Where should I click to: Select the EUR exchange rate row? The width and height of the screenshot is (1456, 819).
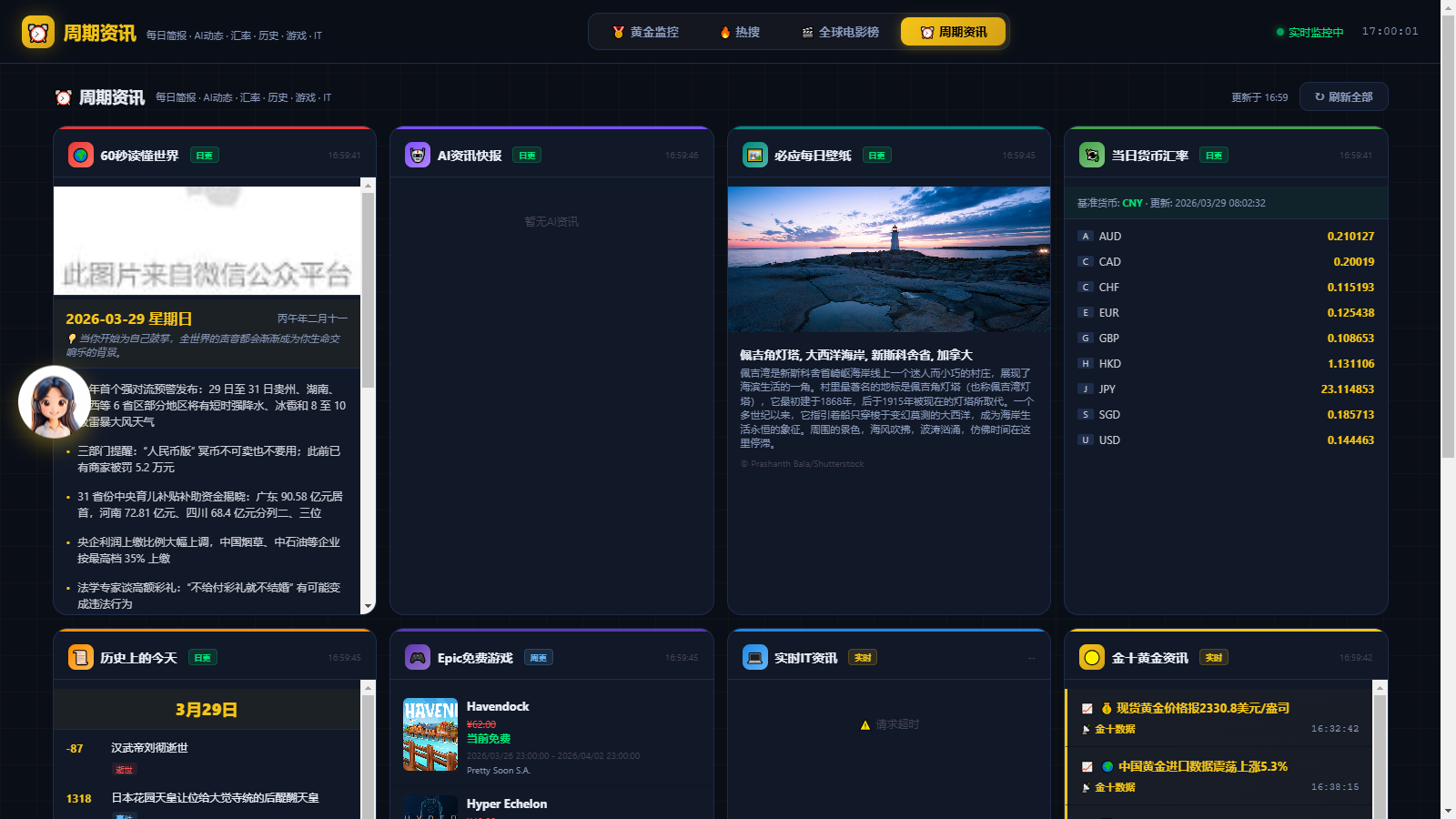pos(1226,312)
